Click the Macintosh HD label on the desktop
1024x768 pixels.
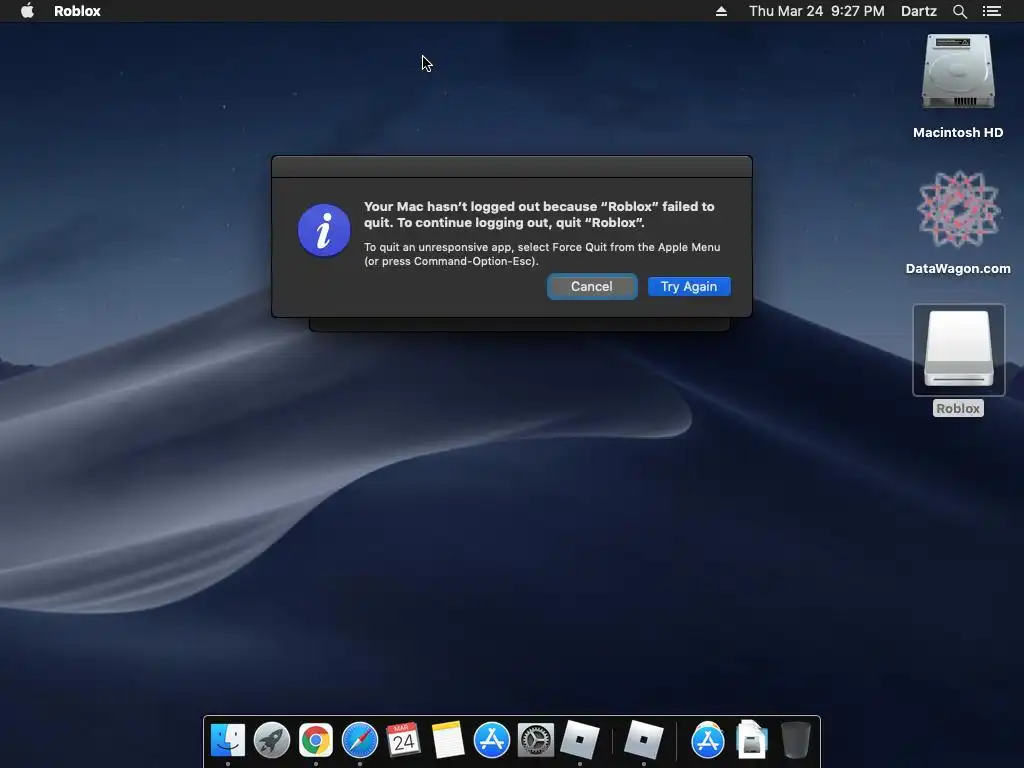click(x=958, y=133)
